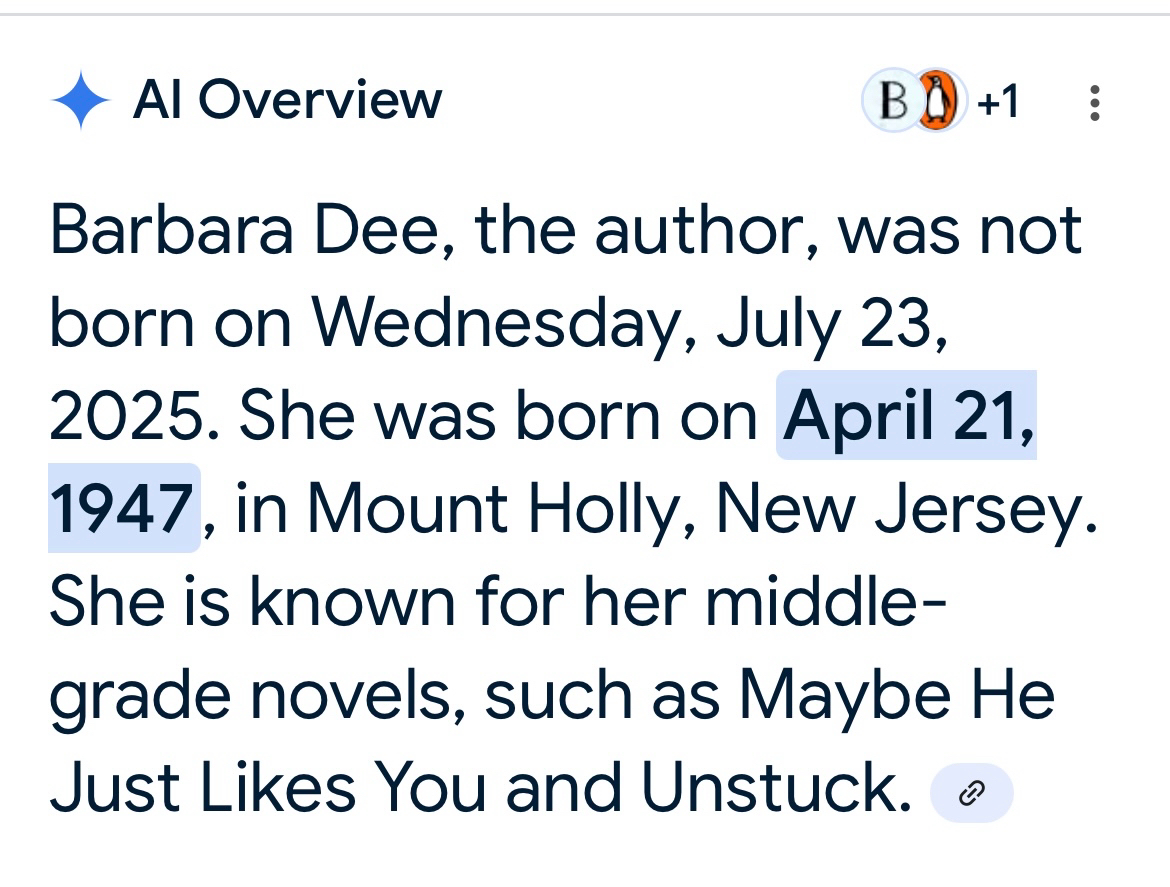Image resolution: width=1170 pixels, height=887 pixels.
Task: Click the link chip icon after "Unstuck."
Action: point(971,795)
